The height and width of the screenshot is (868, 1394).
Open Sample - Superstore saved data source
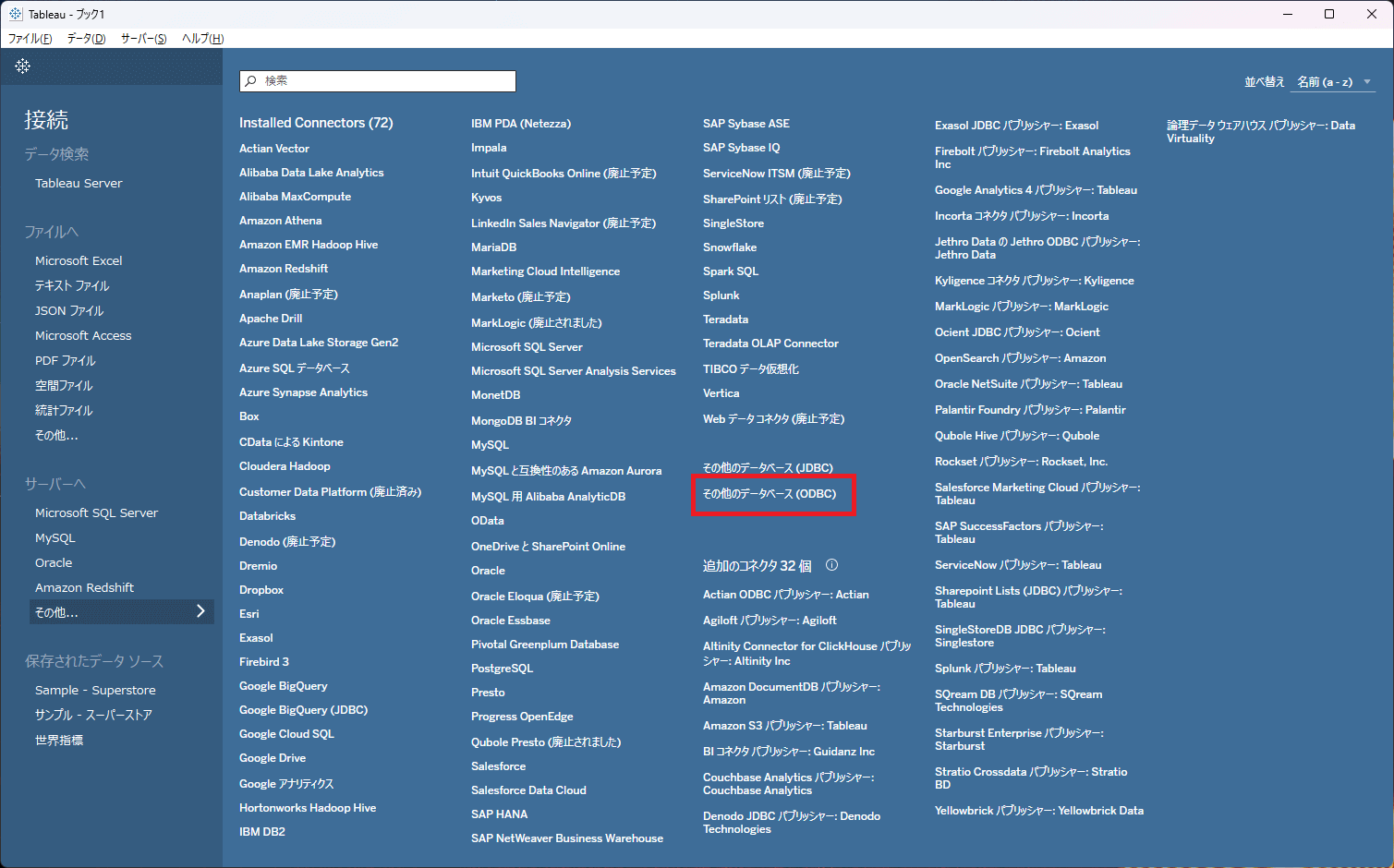(x=95, y=691)
